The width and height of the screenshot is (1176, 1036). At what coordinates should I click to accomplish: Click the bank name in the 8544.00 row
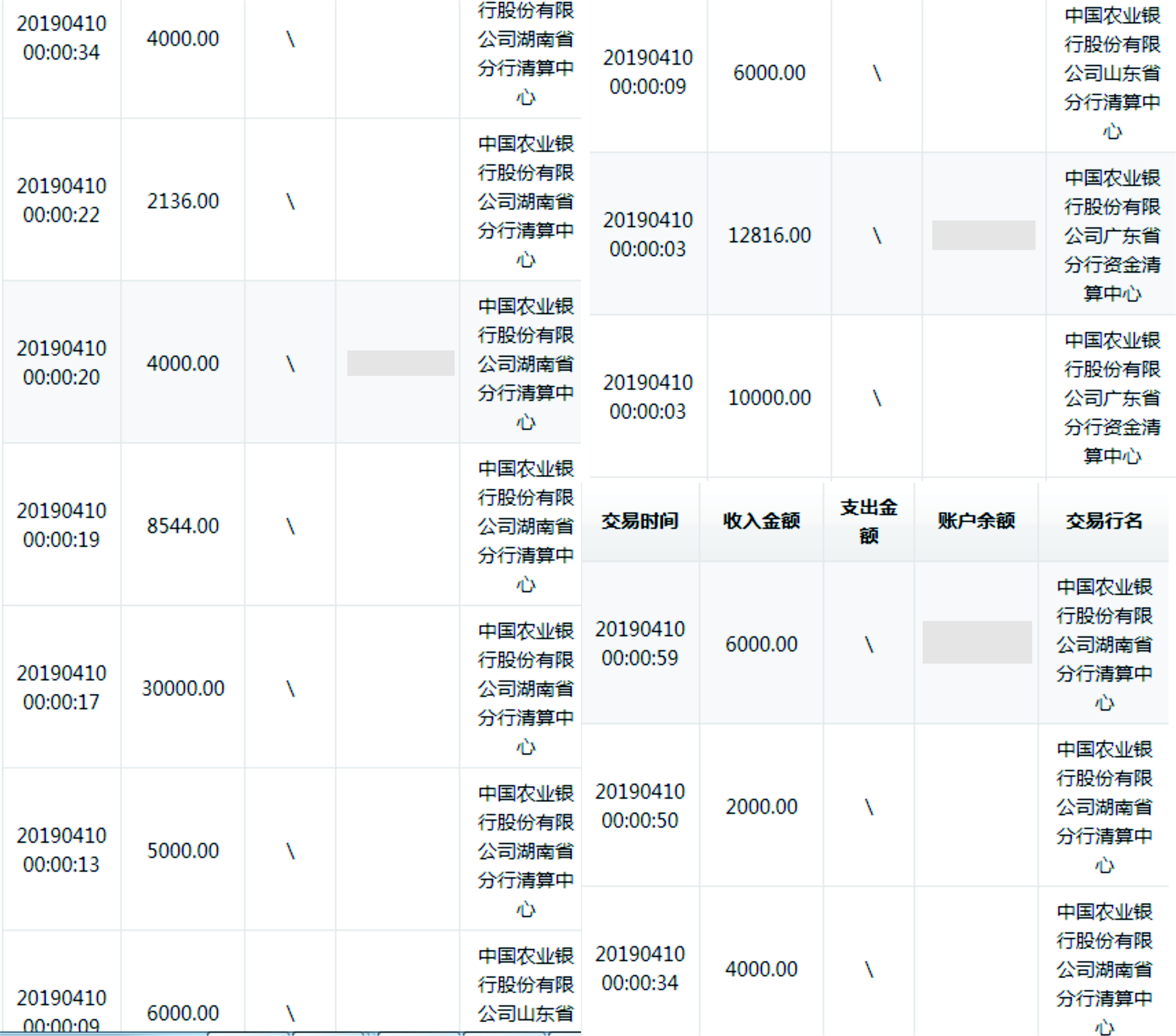point(526,526)
